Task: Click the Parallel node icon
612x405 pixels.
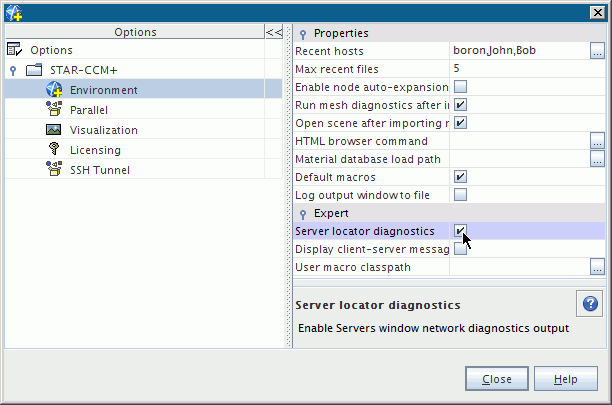Action: (54, 110)
